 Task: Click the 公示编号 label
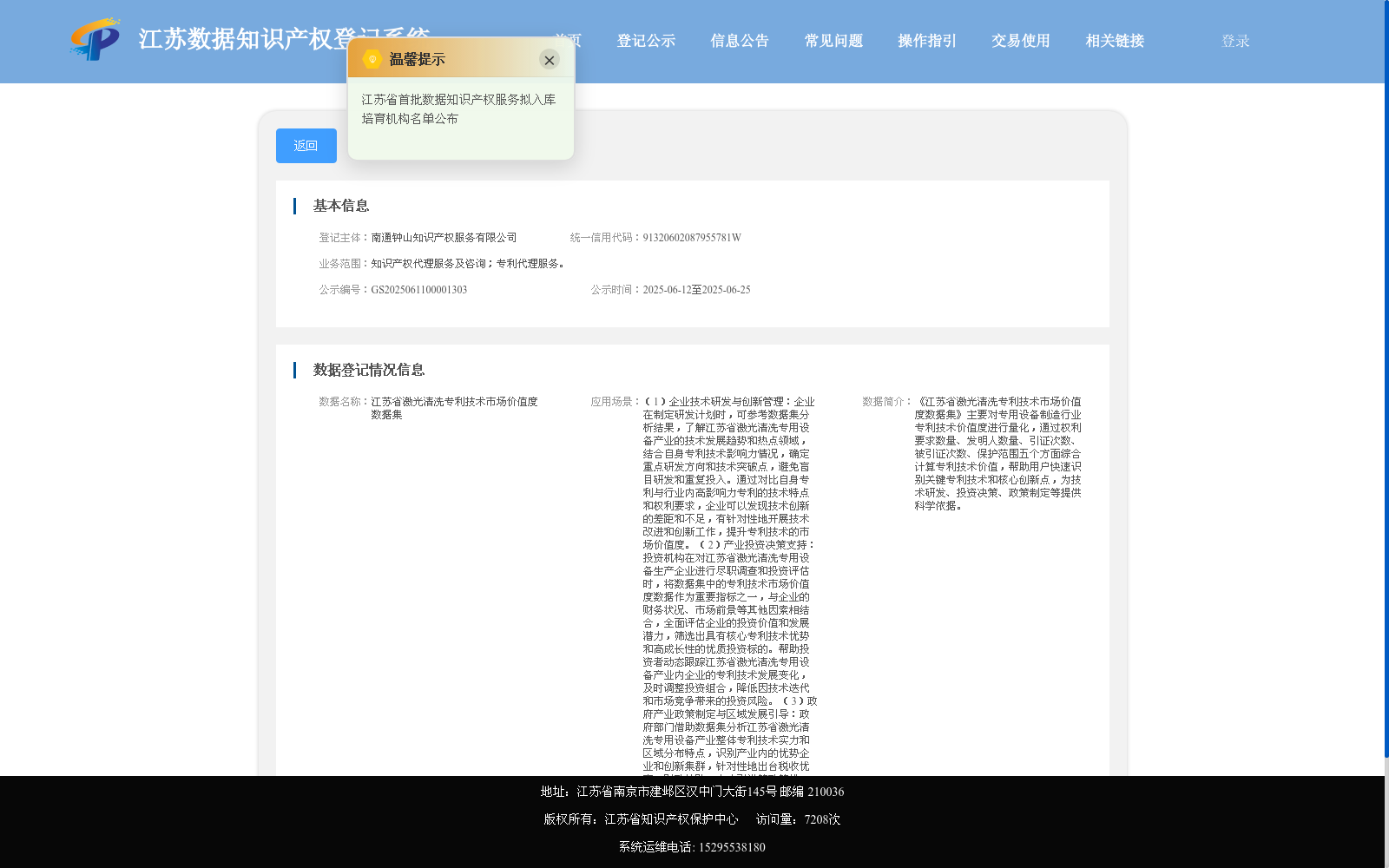pos(345,290)
